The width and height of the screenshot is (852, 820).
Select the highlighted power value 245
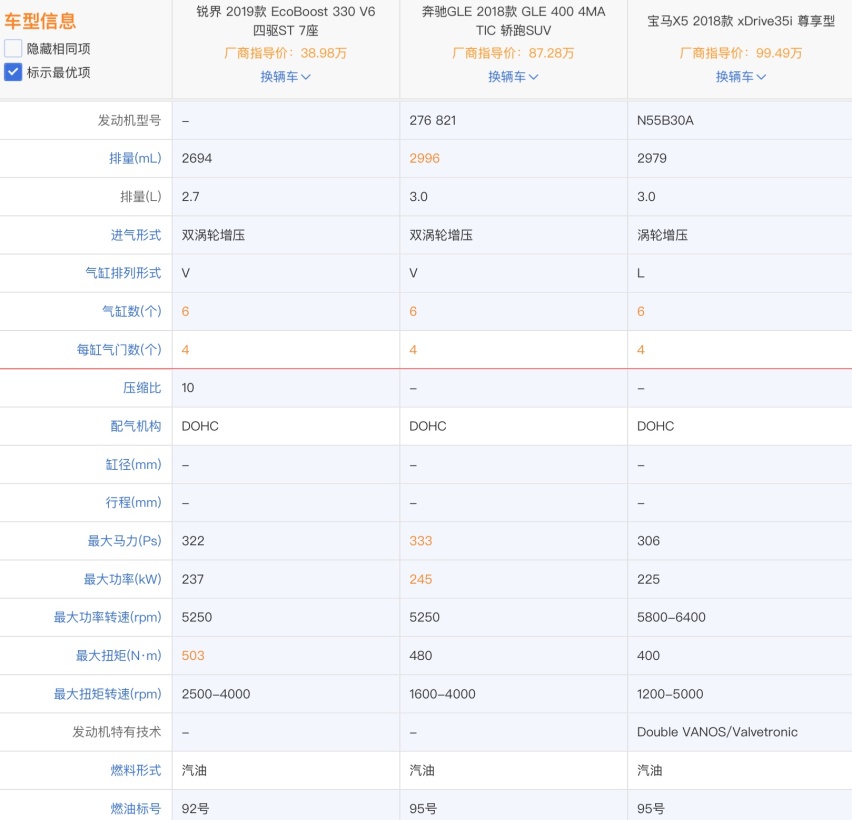421,579
